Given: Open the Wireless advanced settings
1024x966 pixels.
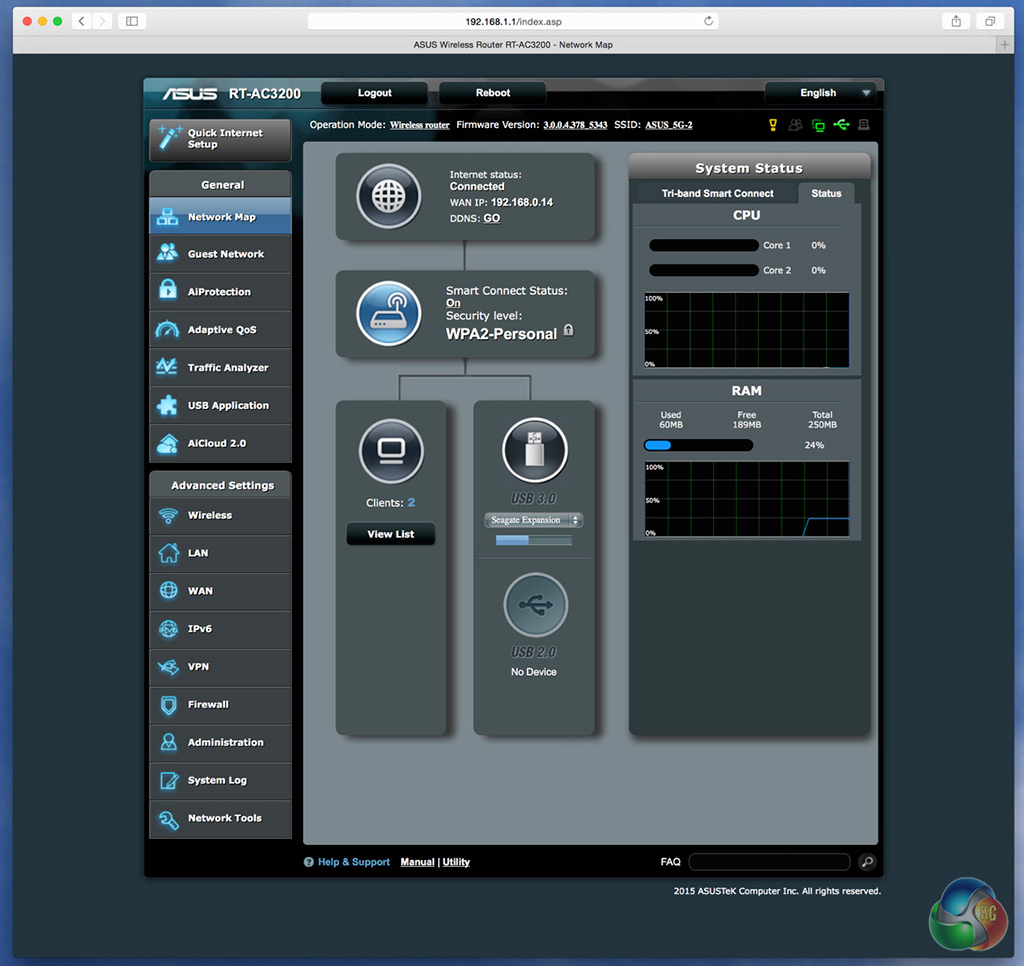Looking at the screenshot, I should 220,515.
